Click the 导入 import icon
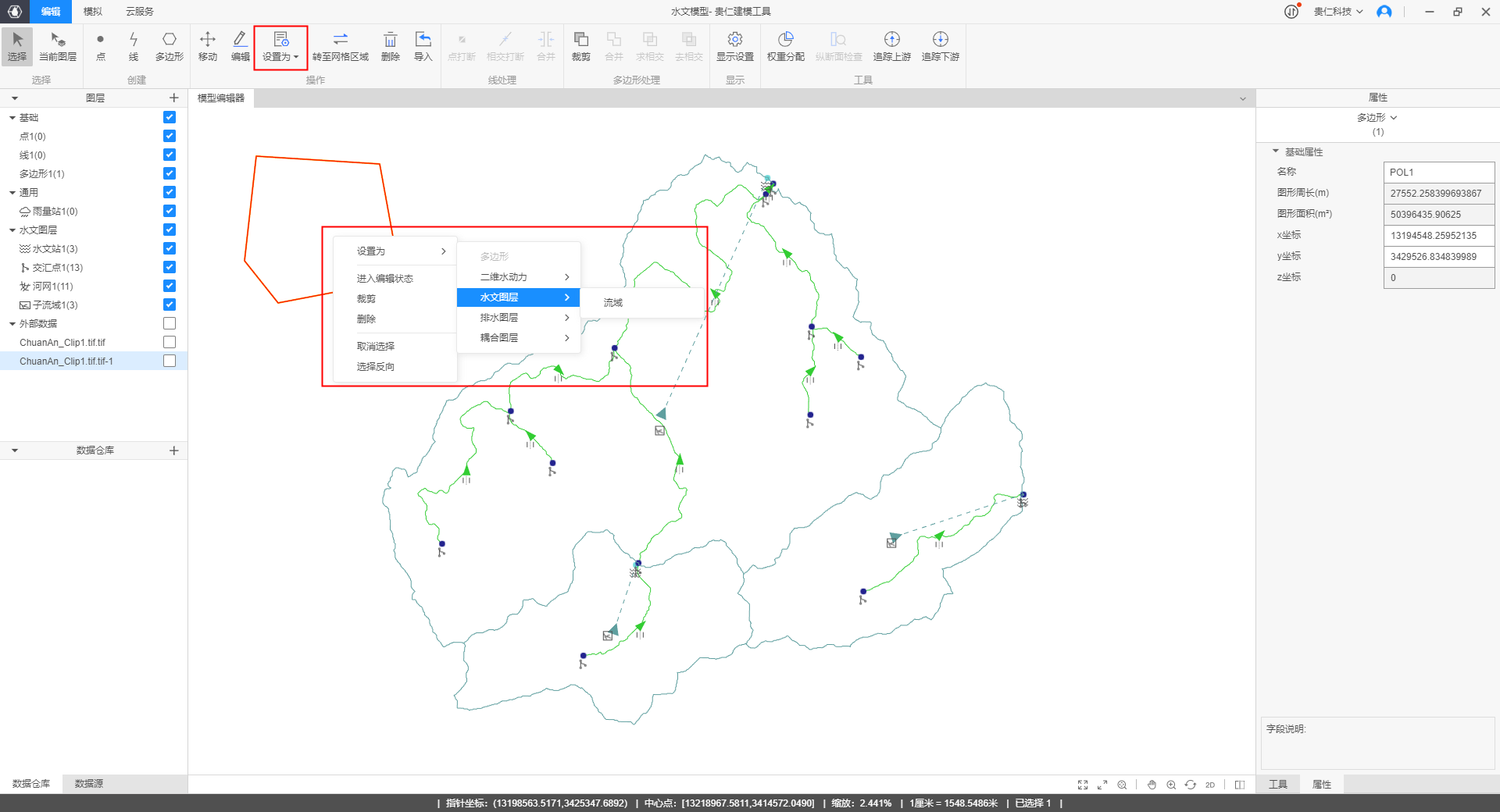Viewport: 1500px width, 812px height. tap(423, 46)
